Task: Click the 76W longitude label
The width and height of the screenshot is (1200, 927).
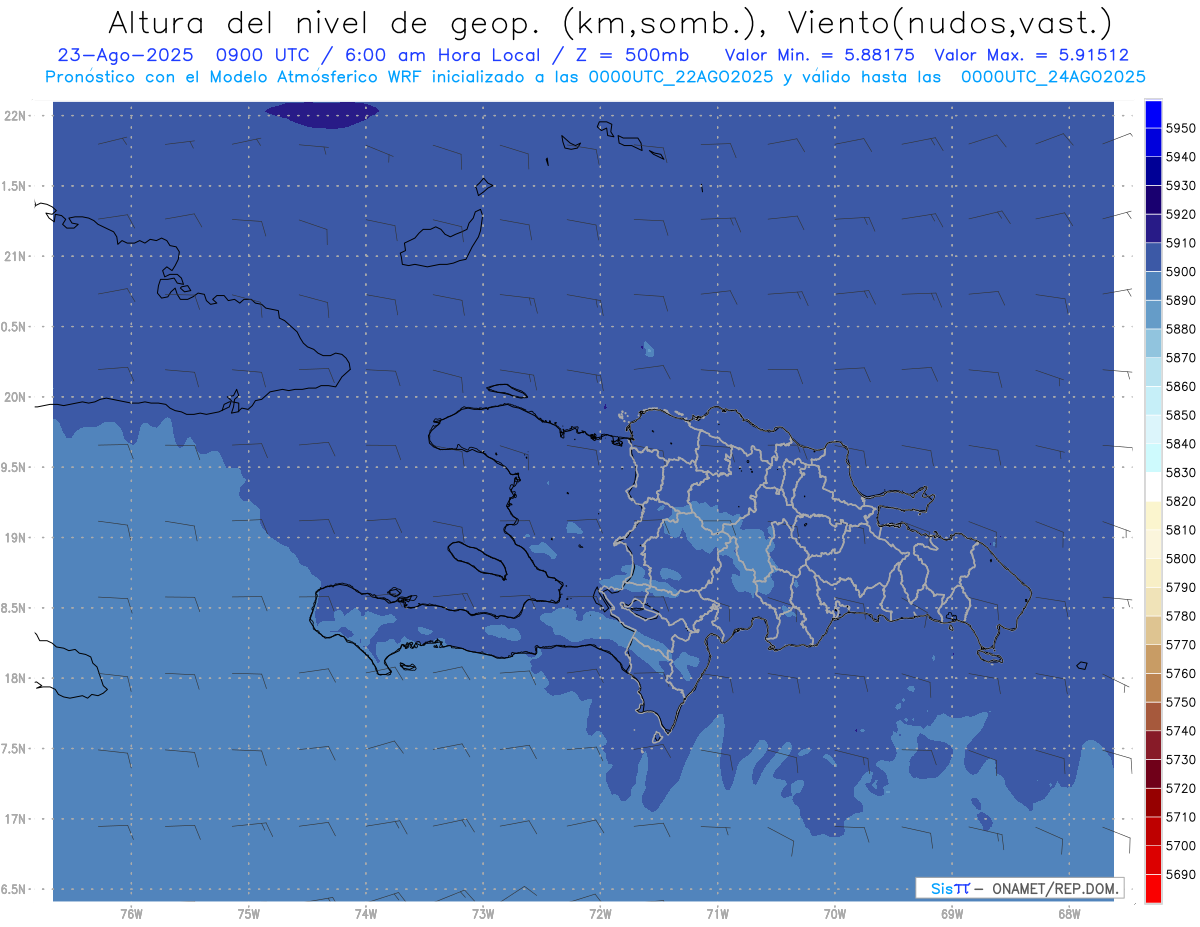Action: [131, 913]
